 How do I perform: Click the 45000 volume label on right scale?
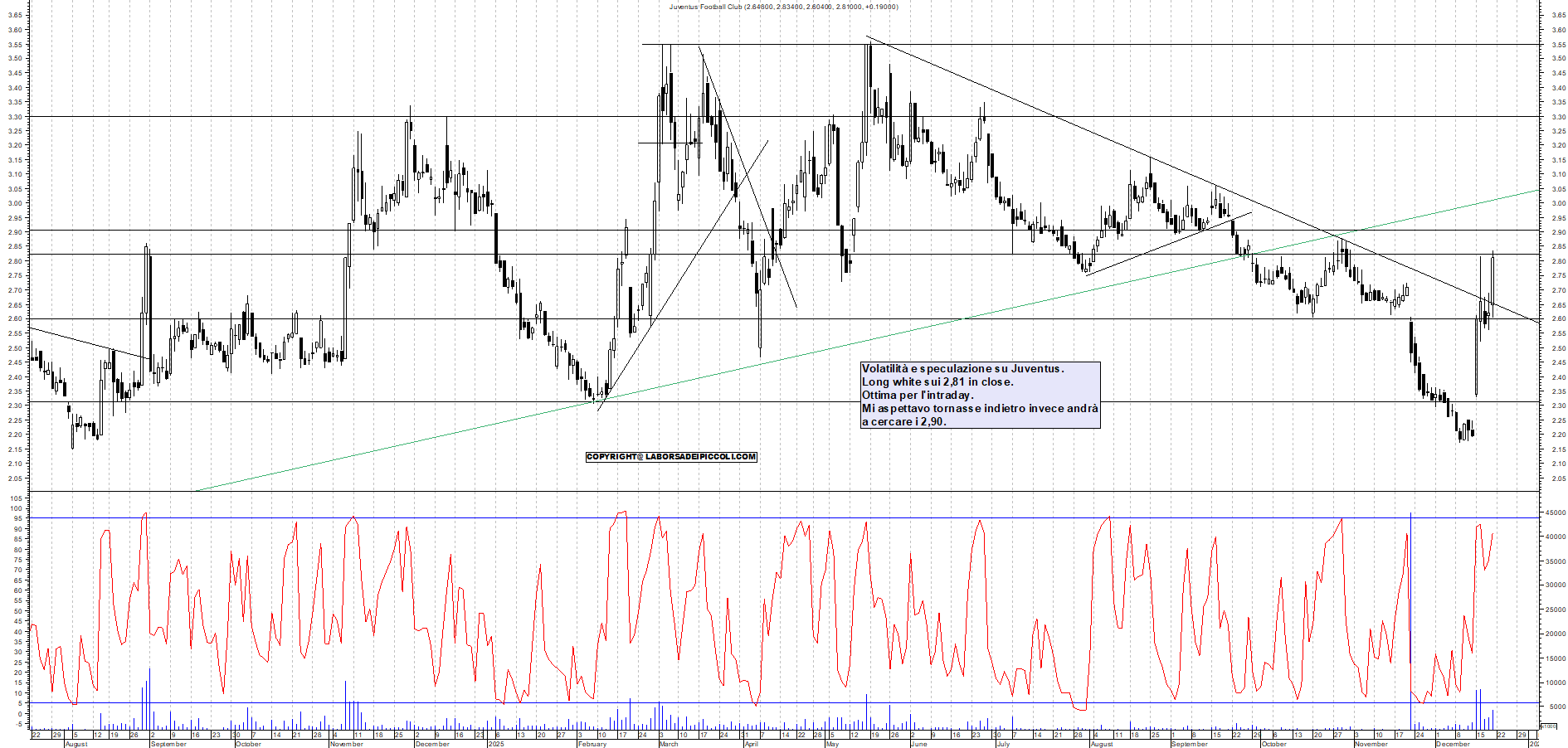(x=1554, y=513)
